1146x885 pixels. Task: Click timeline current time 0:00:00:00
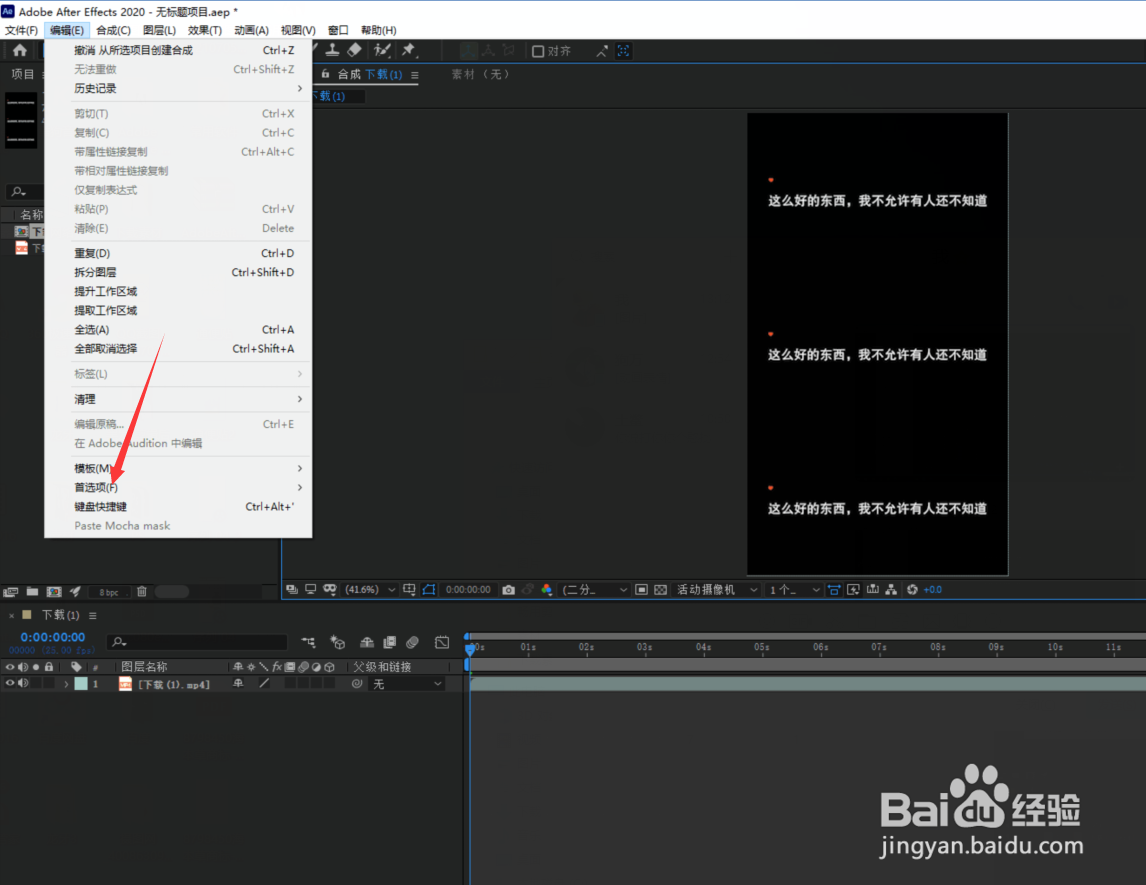coord(53,637)
